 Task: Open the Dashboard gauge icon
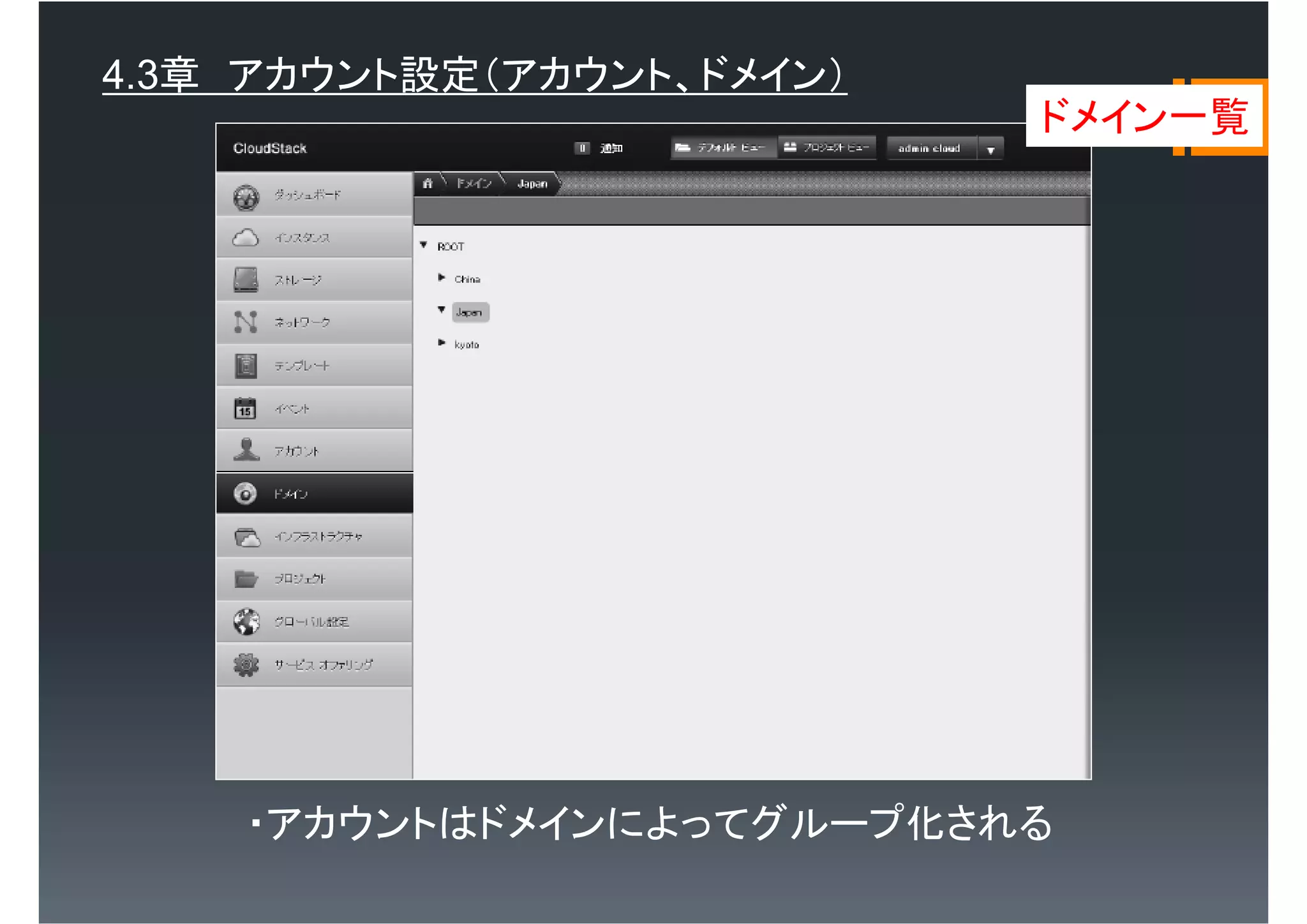pos(246,197)
